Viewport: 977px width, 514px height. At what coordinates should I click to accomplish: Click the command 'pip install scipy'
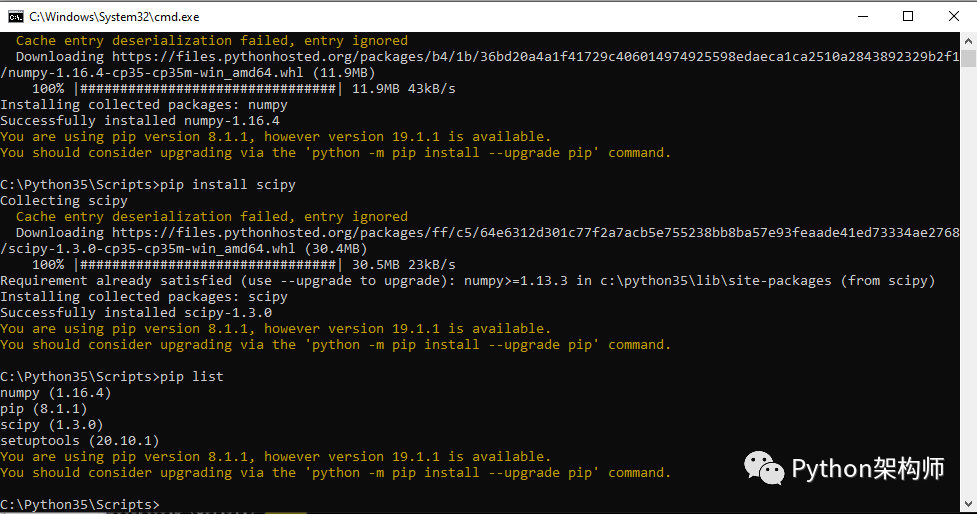[227, 184]
